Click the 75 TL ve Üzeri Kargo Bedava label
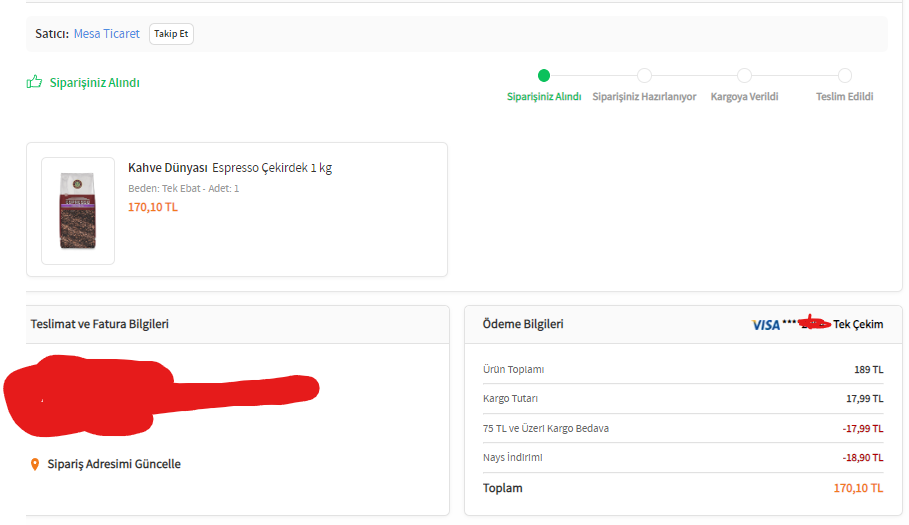The width and height of the screenshot is (909, 525). 546,428
